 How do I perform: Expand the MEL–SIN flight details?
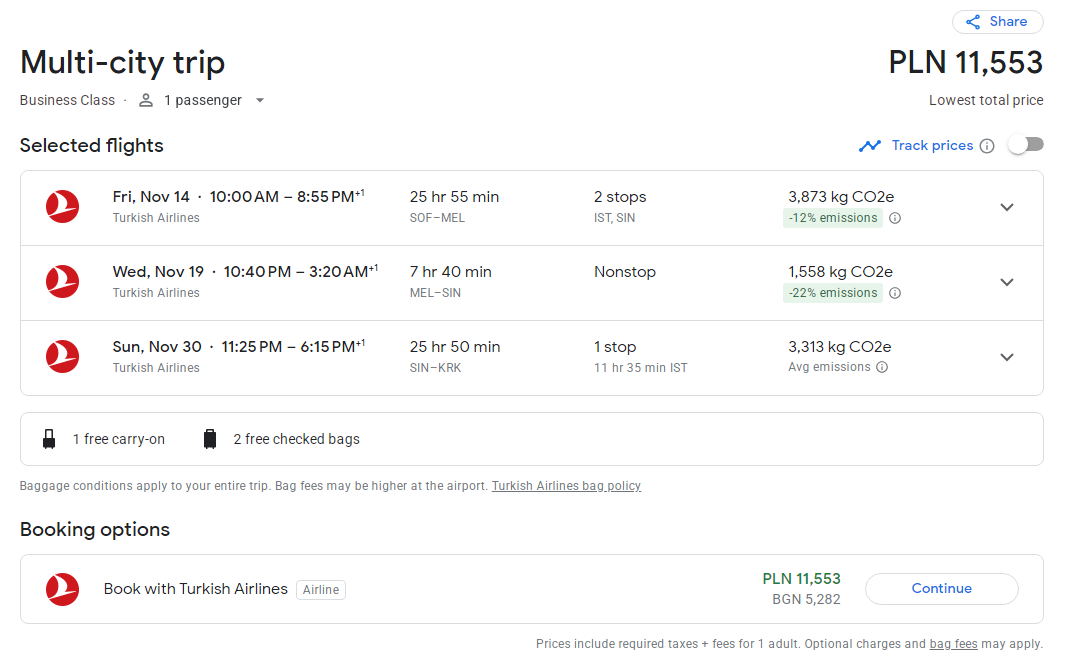pos(1007,282)
